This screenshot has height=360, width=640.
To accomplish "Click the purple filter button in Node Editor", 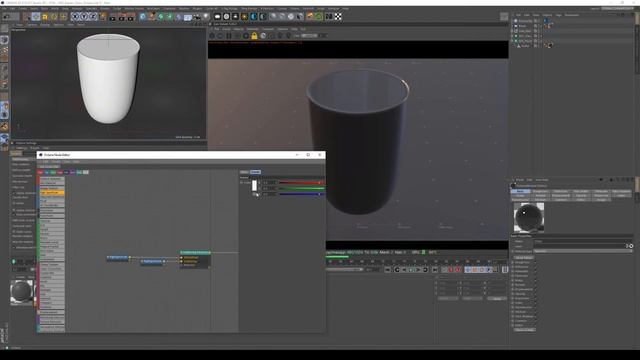I will [x=72, y=172].
